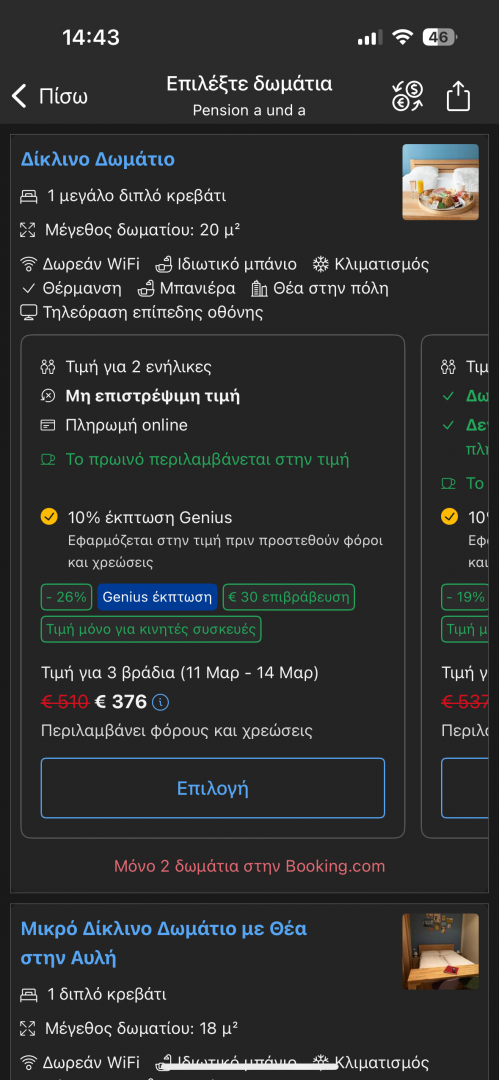Image resolution: width=499 pixels, height=1080 pixels.
Task: Open the share icon in header
Action: tap(458, 96)
